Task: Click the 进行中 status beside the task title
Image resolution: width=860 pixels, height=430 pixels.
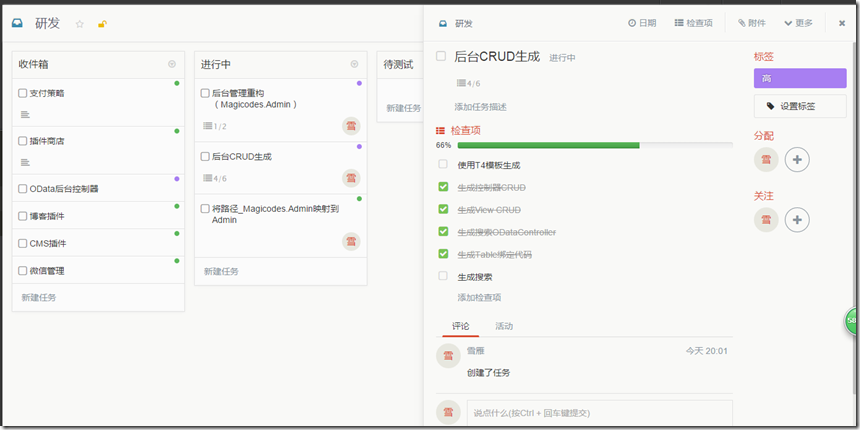Action: pyautogui.click(x=563, y=58)
